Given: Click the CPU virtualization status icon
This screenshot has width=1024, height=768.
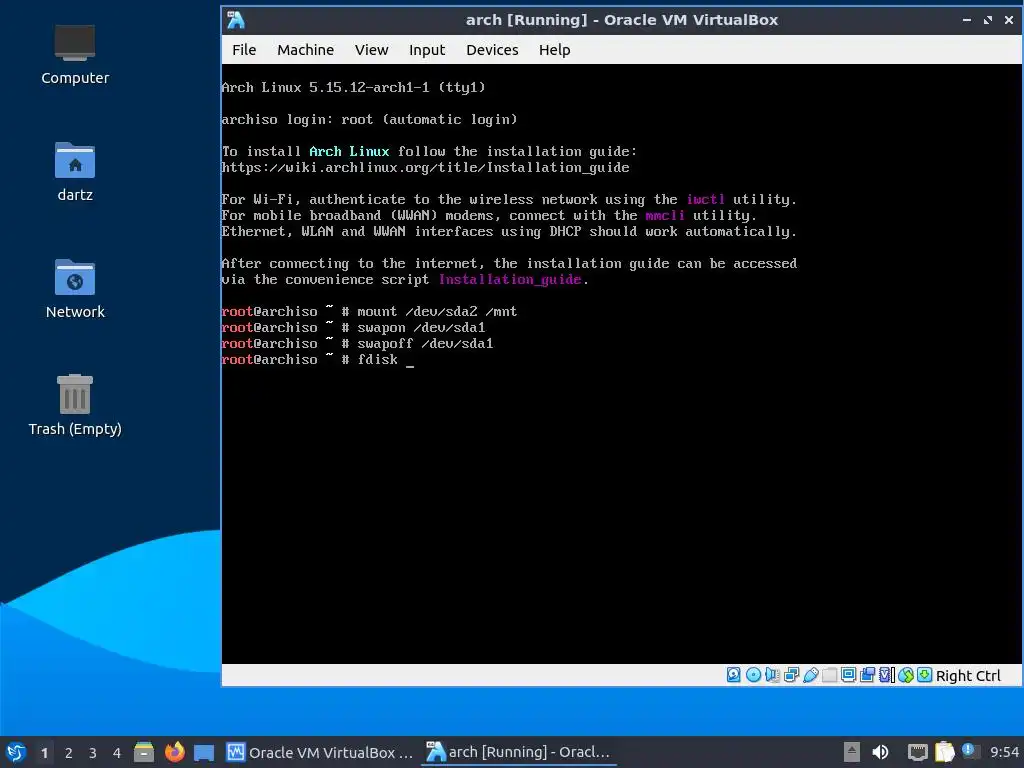Looking at the screenshot, I should point(887,675).
